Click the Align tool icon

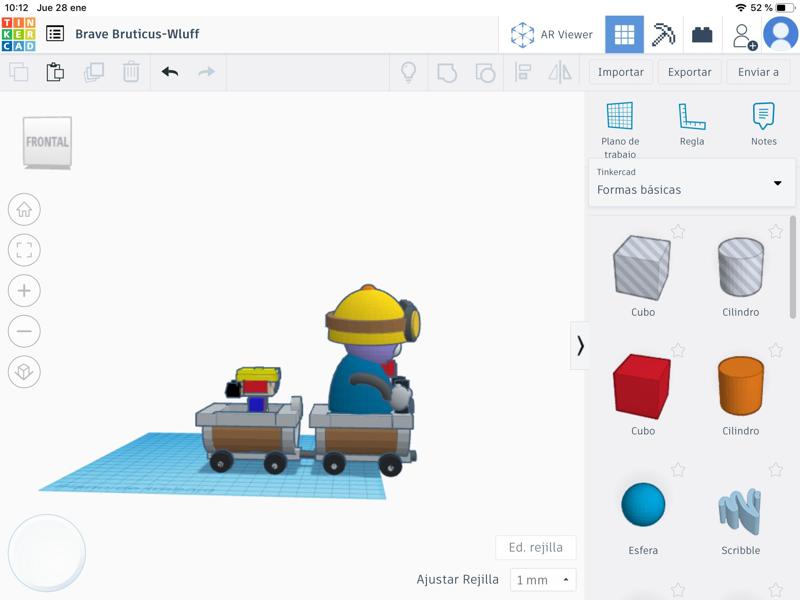pyautogui.click(x=522, y=72)
